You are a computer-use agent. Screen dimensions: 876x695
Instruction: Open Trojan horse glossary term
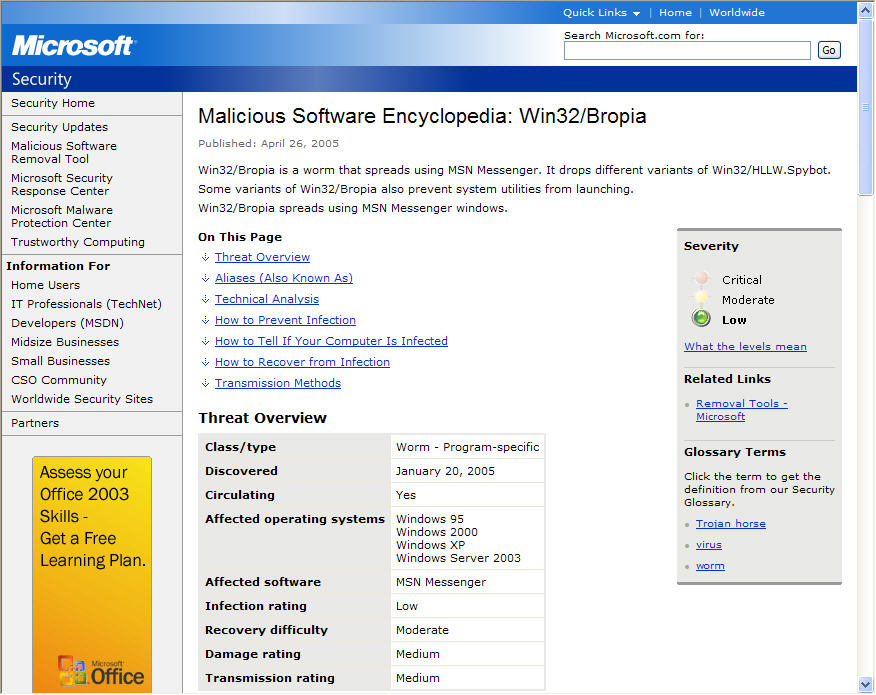tap(730, 524)
